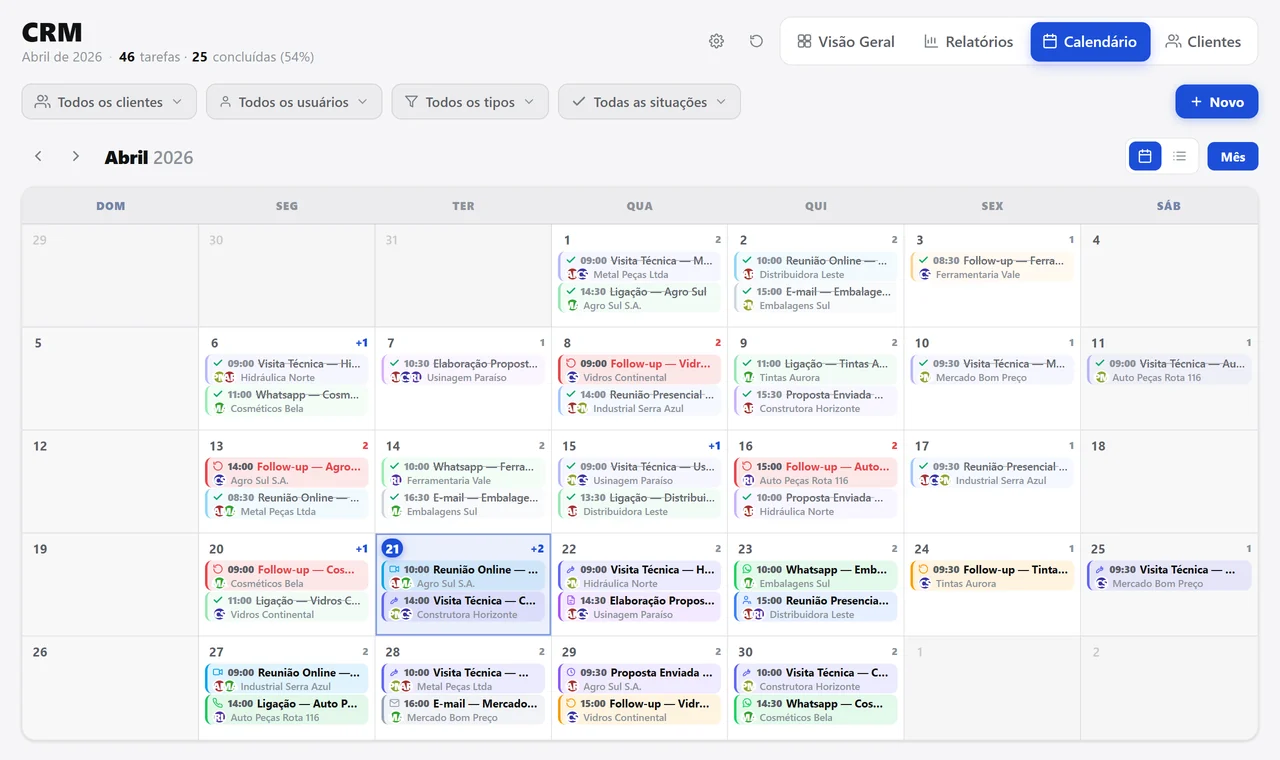
Task: Click mail icon on 16:00 E-mail Mercado Bom Preço
Action: click(395, 704)
